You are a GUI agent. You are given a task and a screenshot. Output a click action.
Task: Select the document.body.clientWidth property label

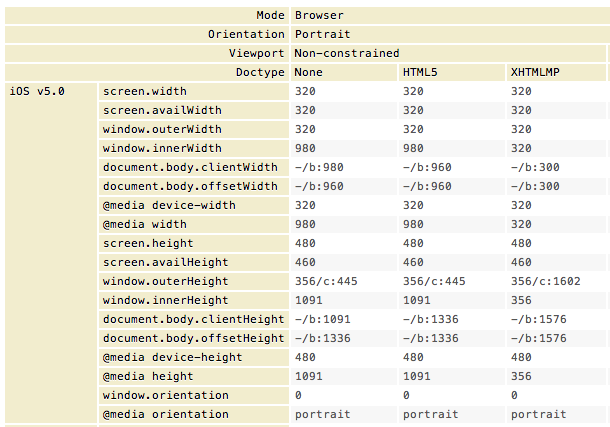tap(190, 167)
